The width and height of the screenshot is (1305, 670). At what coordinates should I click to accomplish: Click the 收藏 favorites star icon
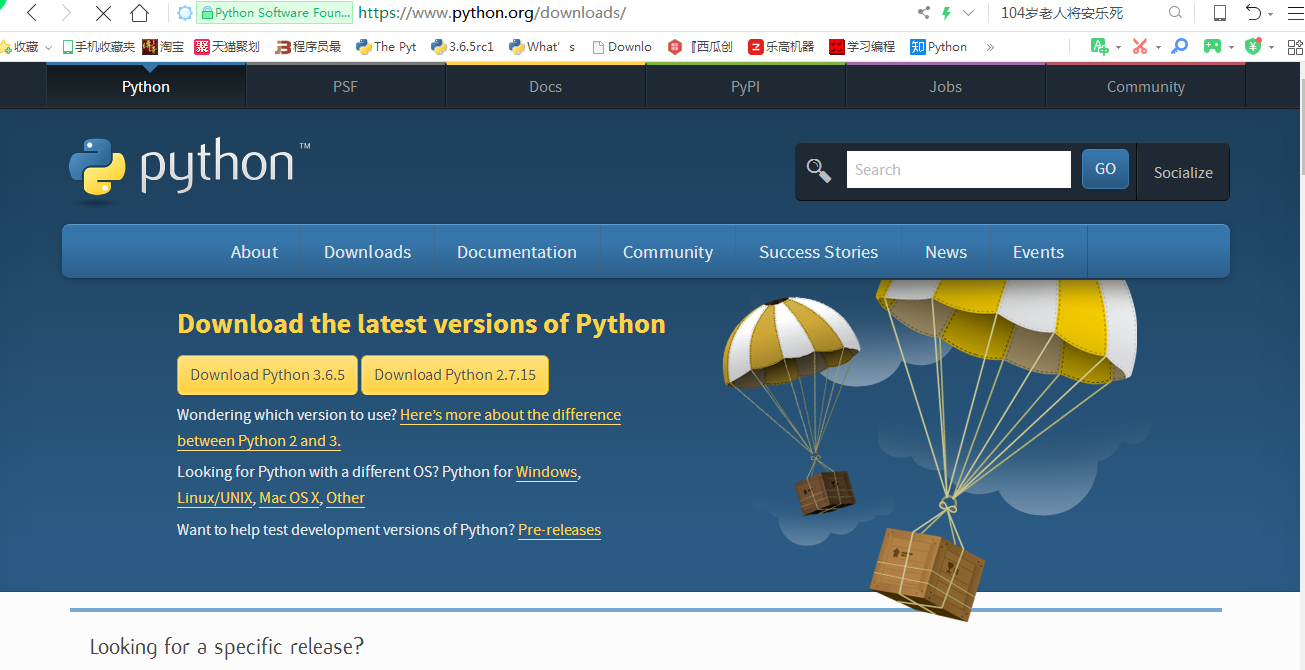tap(5, 46)
